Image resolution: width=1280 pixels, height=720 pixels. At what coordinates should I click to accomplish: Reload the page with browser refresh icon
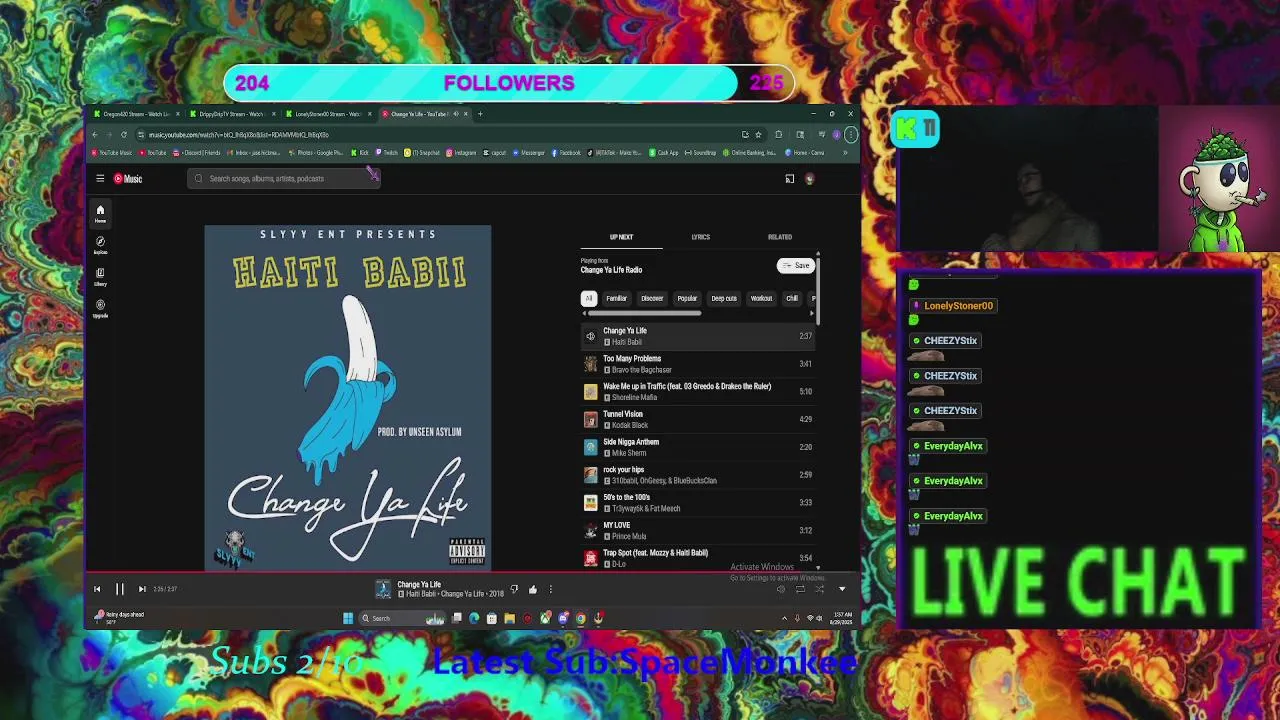tap(124, 135)
